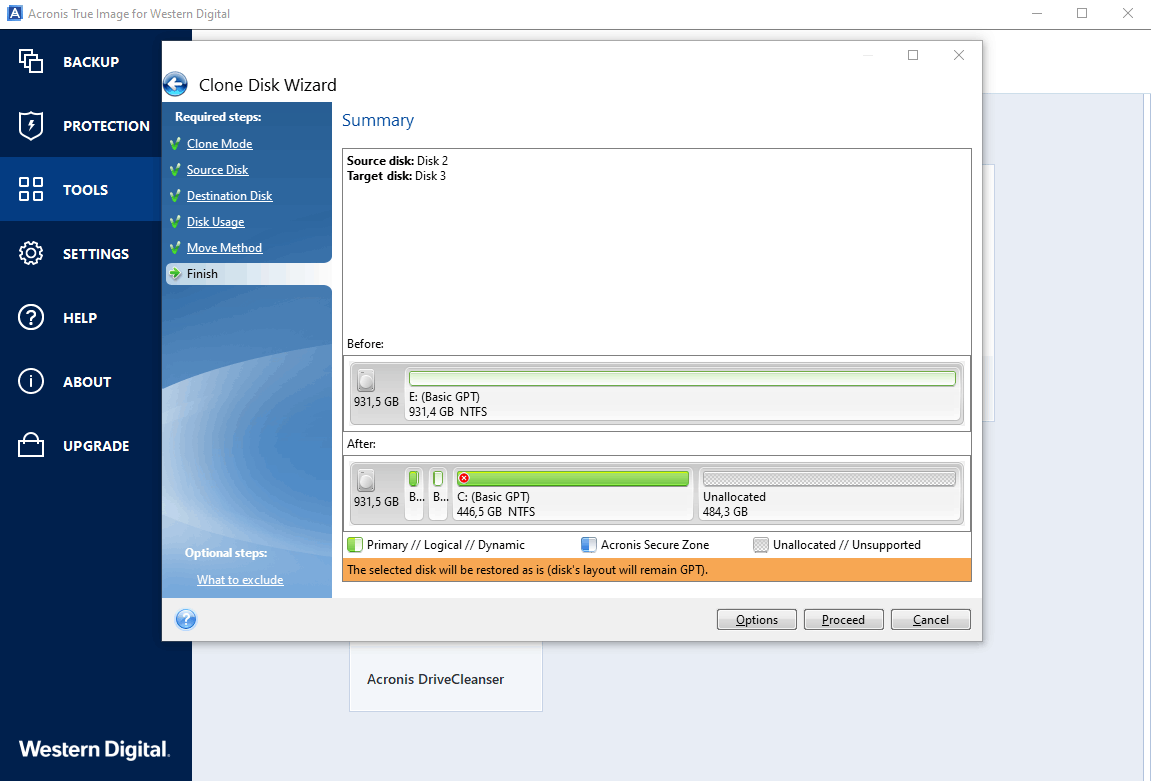1151x781 pixels.
Task: Click the Unallocated legend swatch
Action: click(x=760, y=545)
